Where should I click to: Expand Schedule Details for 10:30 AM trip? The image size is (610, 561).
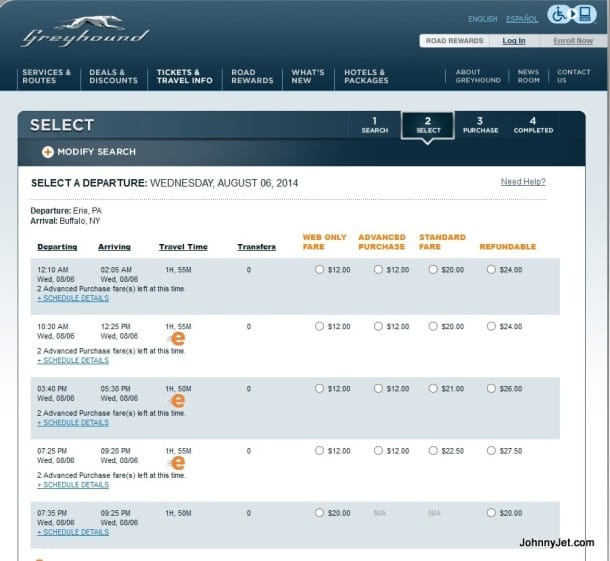[73, 361]
